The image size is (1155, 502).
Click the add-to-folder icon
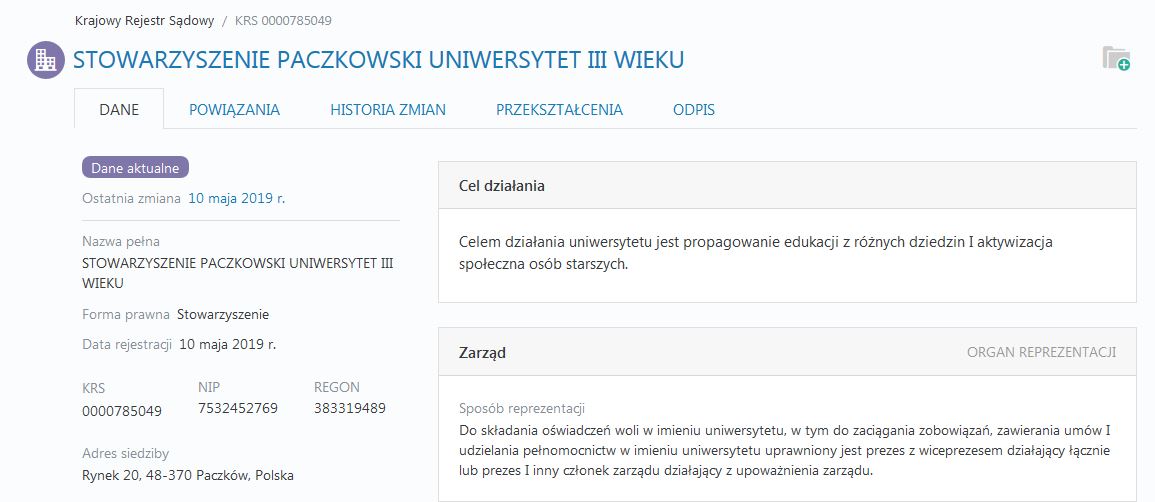pos(1116,58)
